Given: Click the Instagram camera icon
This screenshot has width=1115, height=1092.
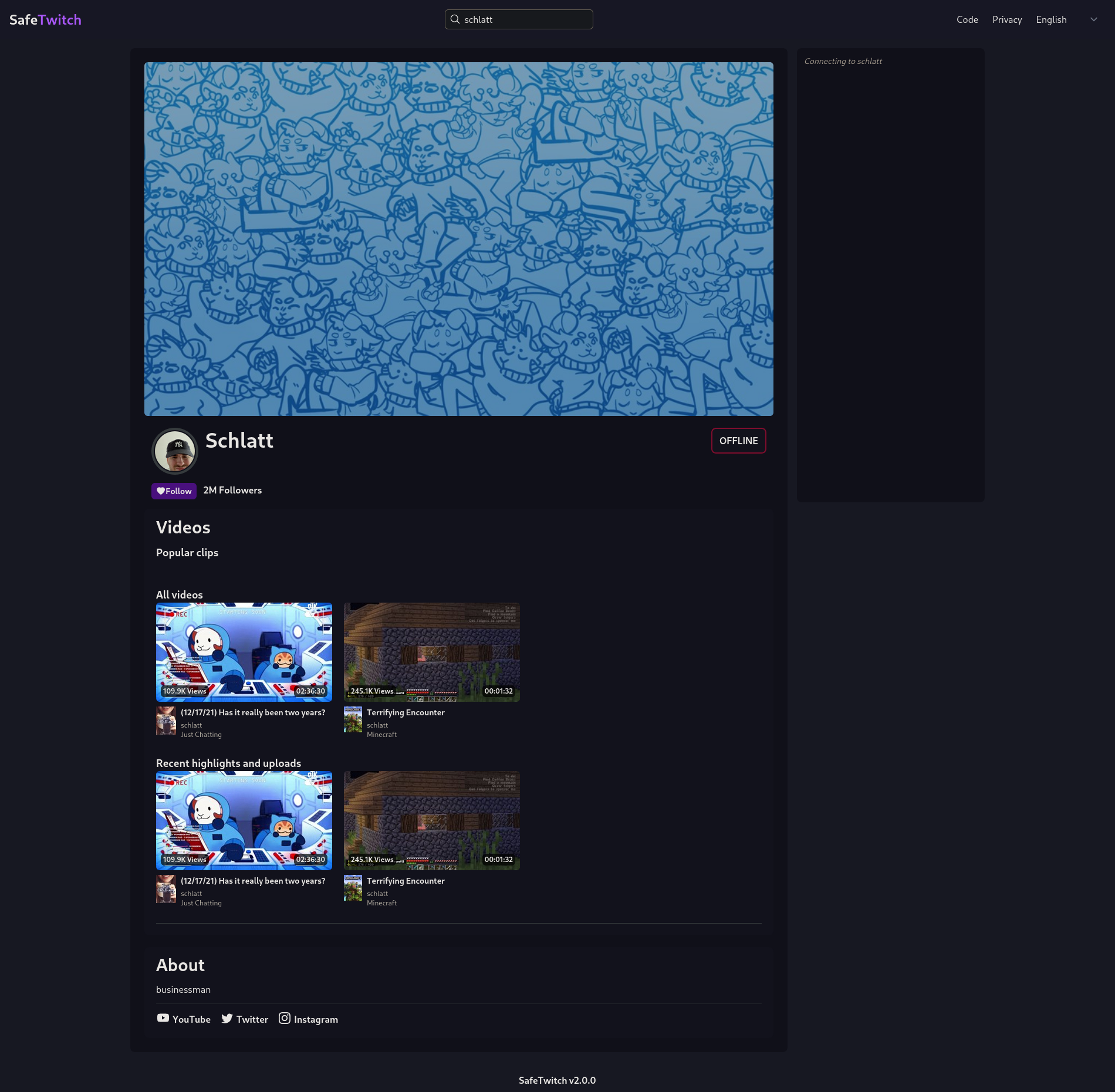Looking at the screenshot, I should click(x=285, y=1018).
